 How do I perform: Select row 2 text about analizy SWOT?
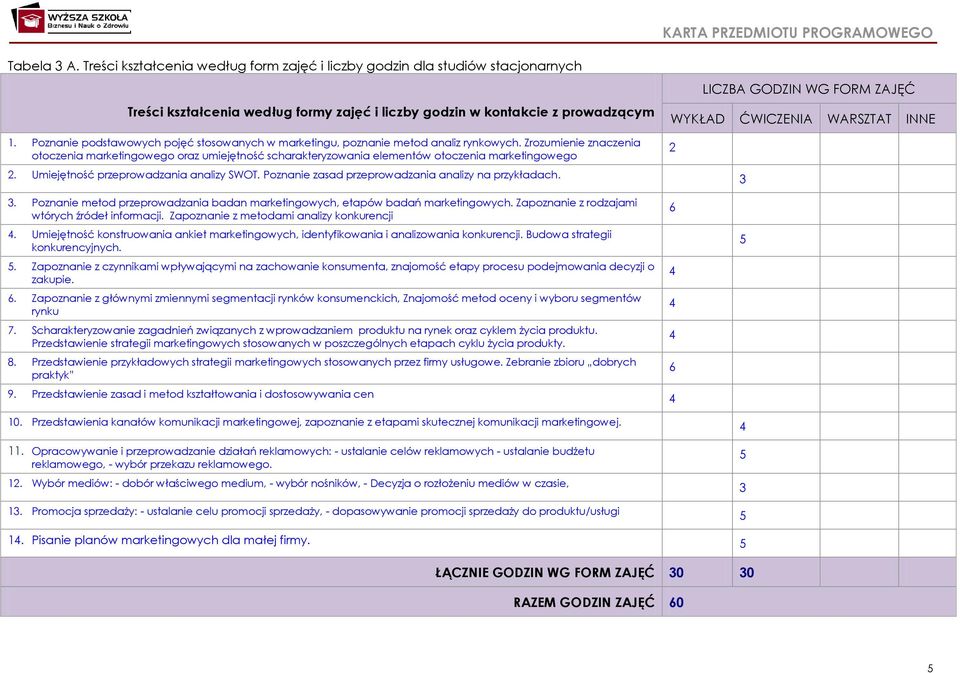coord(296,175)
